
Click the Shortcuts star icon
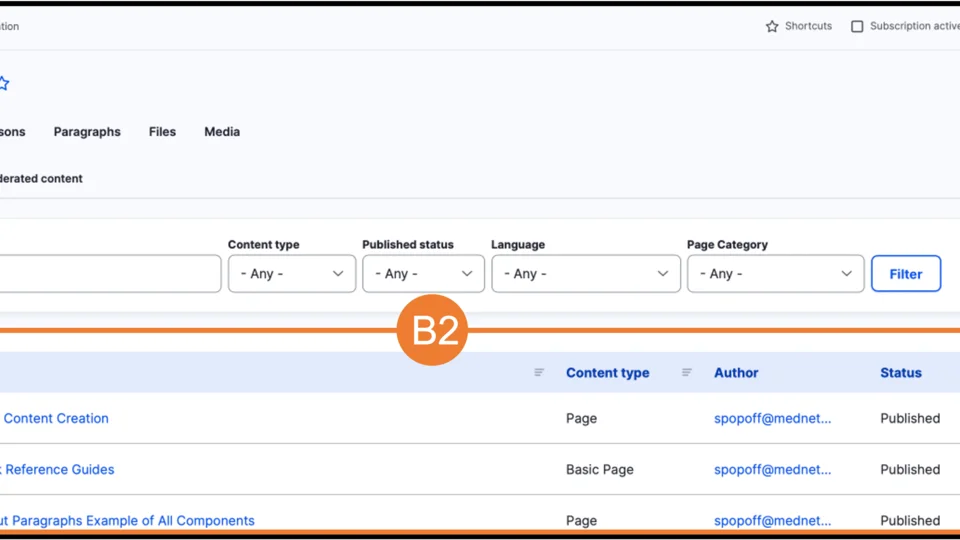point(772,26)
